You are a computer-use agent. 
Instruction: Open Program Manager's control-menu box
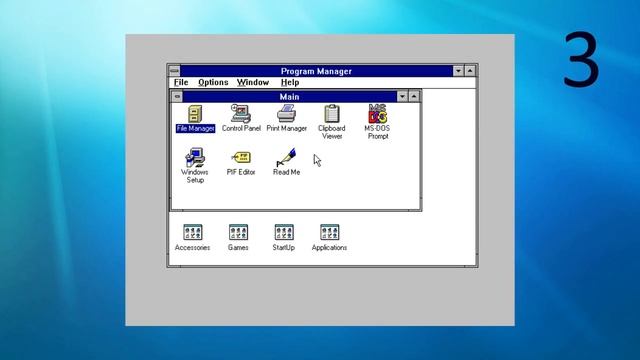click(174, 71)
